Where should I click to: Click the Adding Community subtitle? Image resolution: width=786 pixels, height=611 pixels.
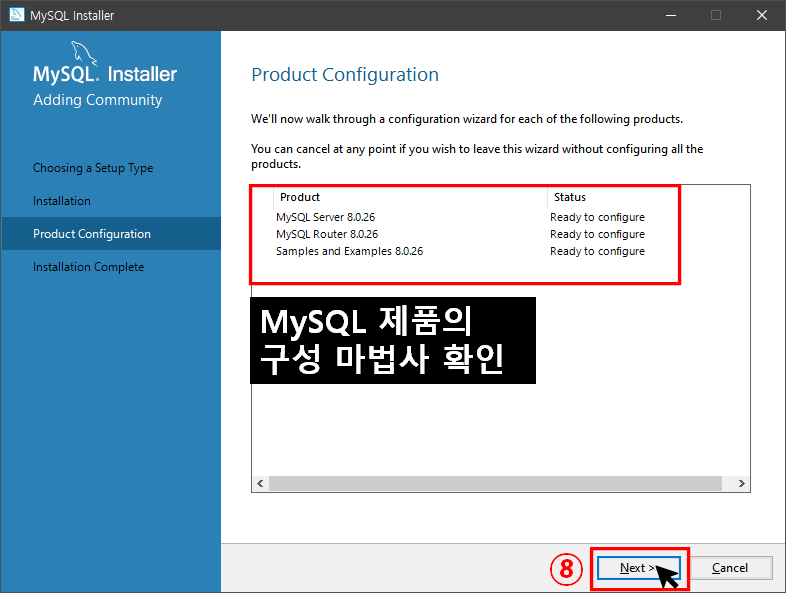[98, 100]
